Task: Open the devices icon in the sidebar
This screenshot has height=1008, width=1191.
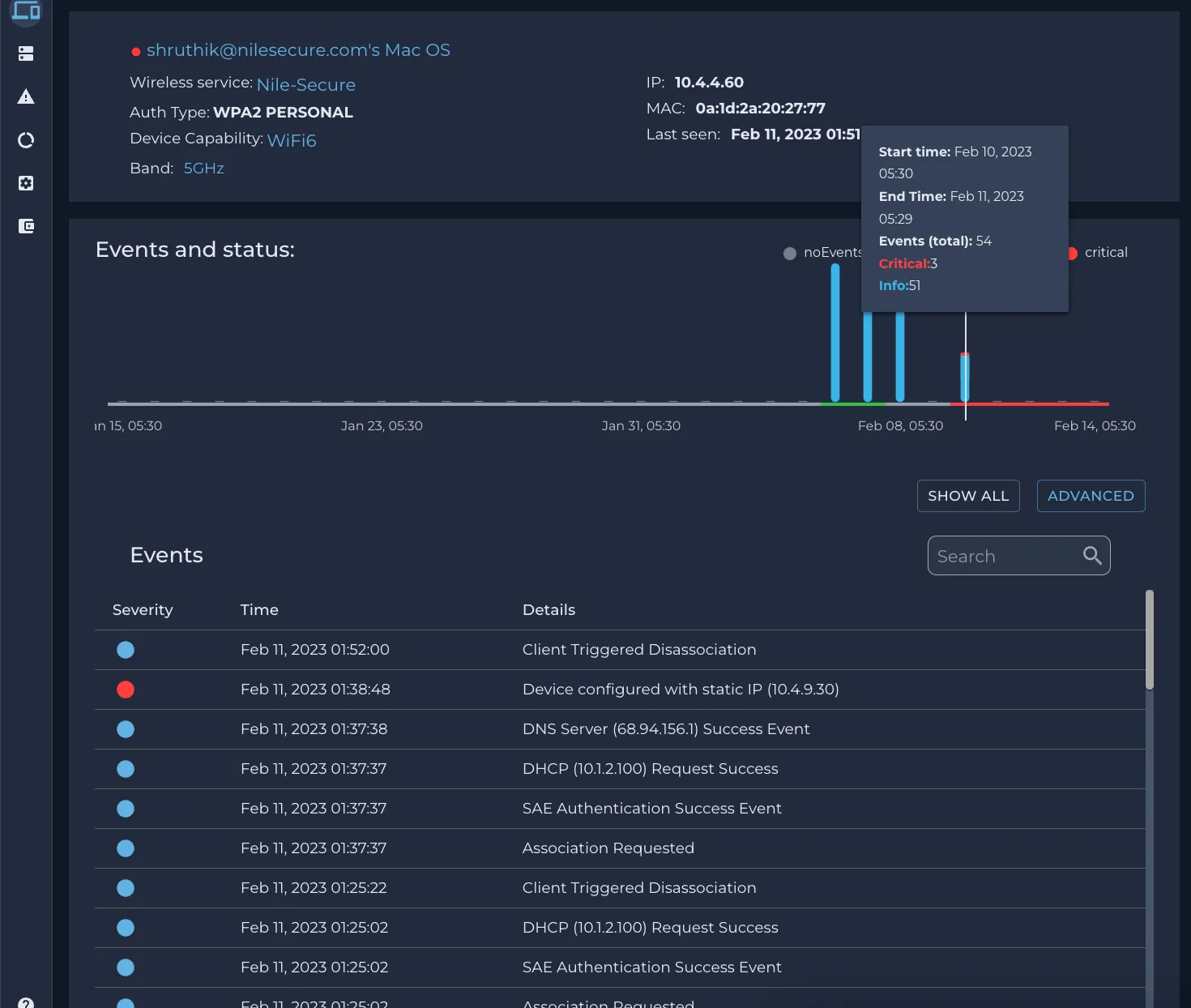Action: coord(26,11)
